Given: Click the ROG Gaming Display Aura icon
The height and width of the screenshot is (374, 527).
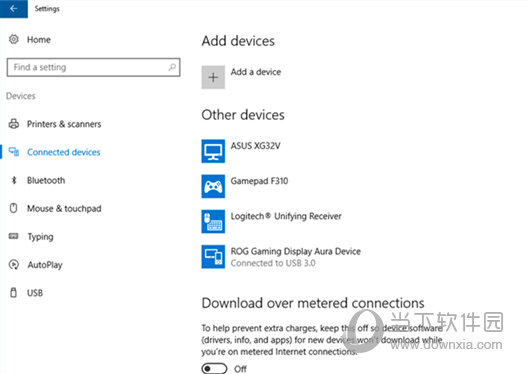Looking at the screenshot, I should coord(213,257).
